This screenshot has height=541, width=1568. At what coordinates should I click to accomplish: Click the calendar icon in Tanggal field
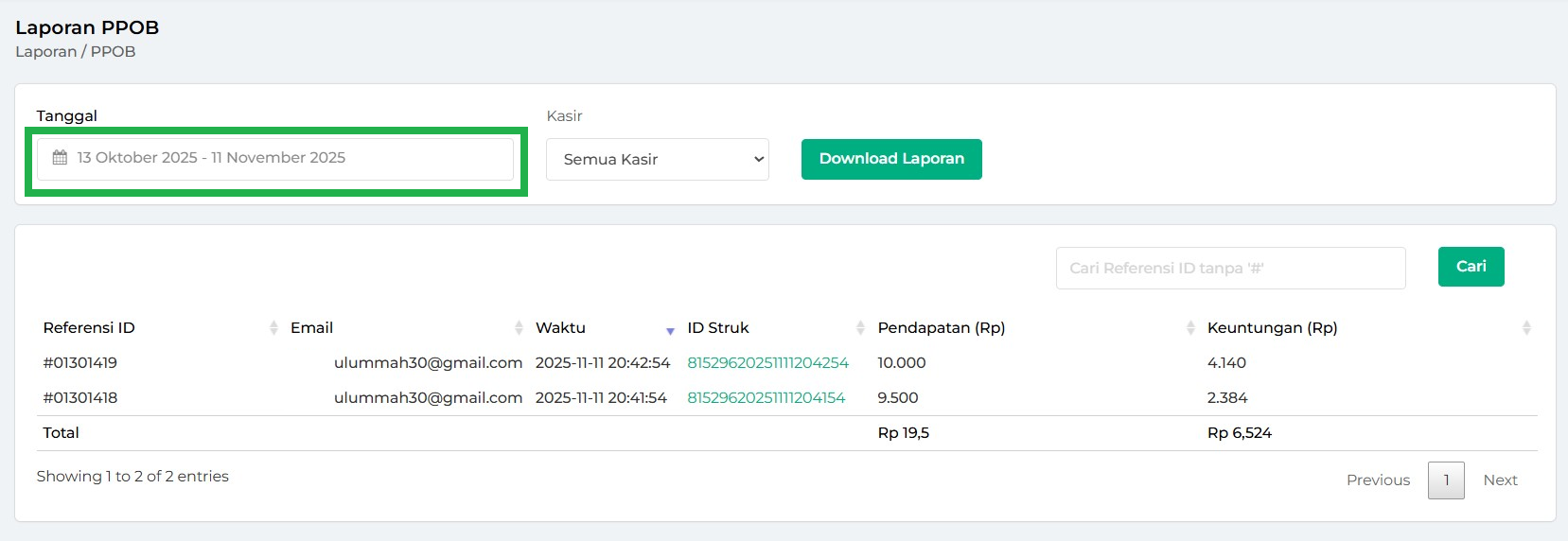60,158
